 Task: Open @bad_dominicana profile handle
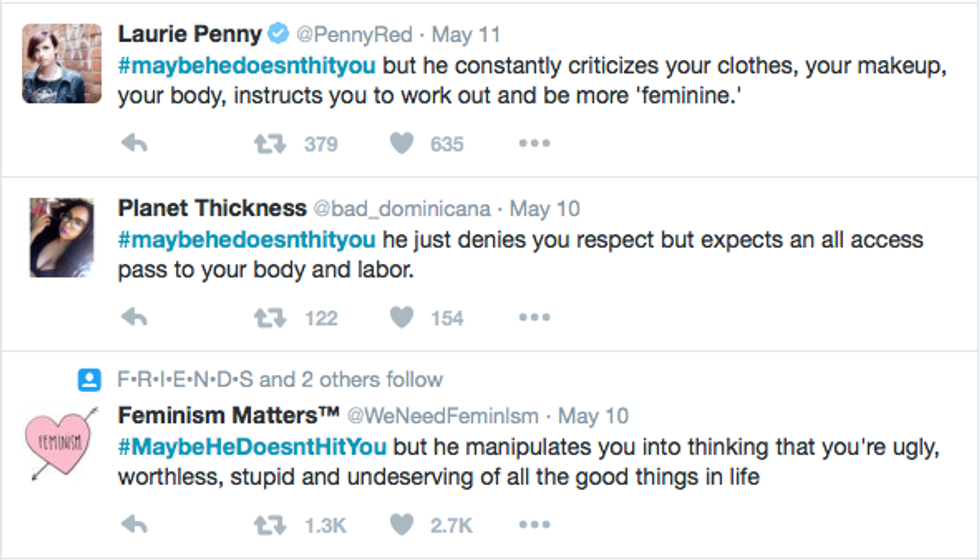coord(402,209)
